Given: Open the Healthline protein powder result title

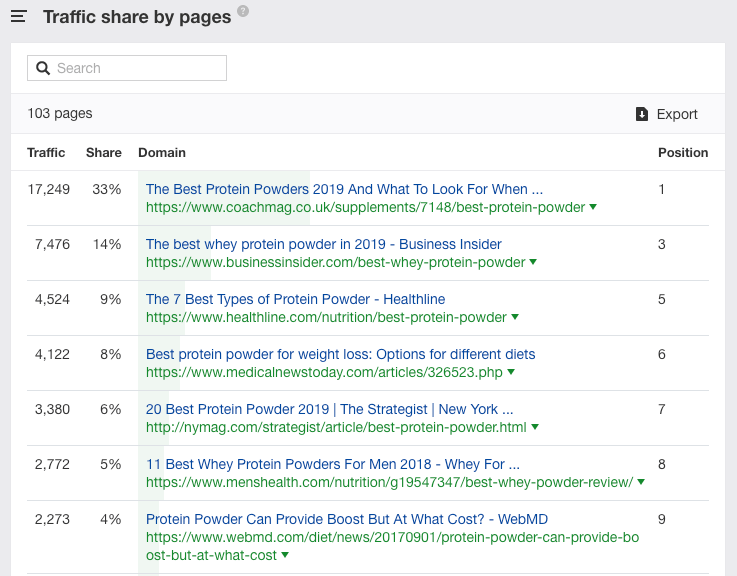Looking at the screenshot, I should (295, 299).
